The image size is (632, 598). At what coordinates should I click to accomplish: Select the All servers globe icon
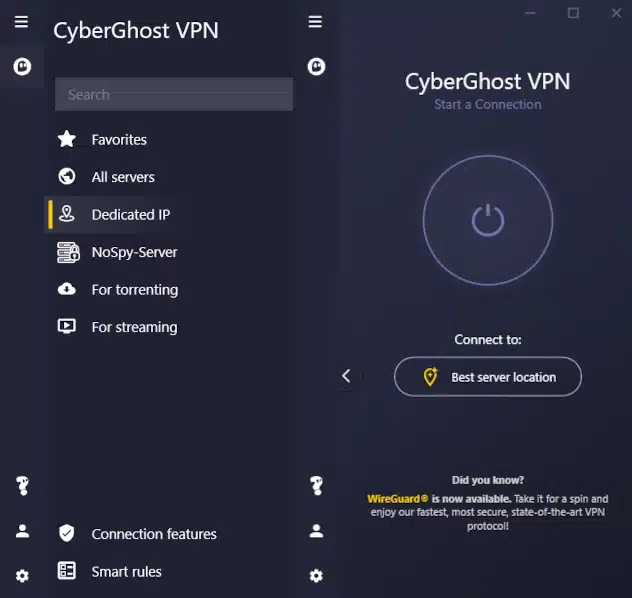[x=67, y=177]
